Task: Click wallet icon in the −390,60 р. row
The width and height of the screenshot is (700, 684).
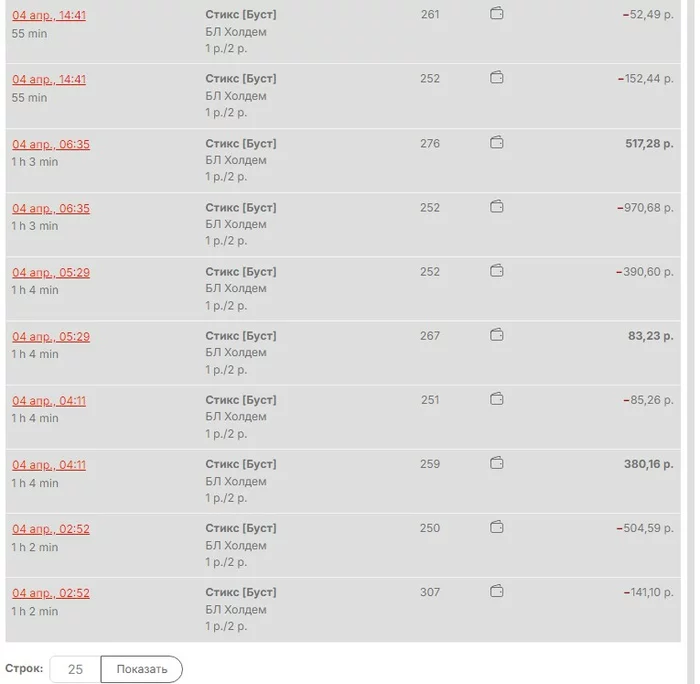Action: point(497,271)
